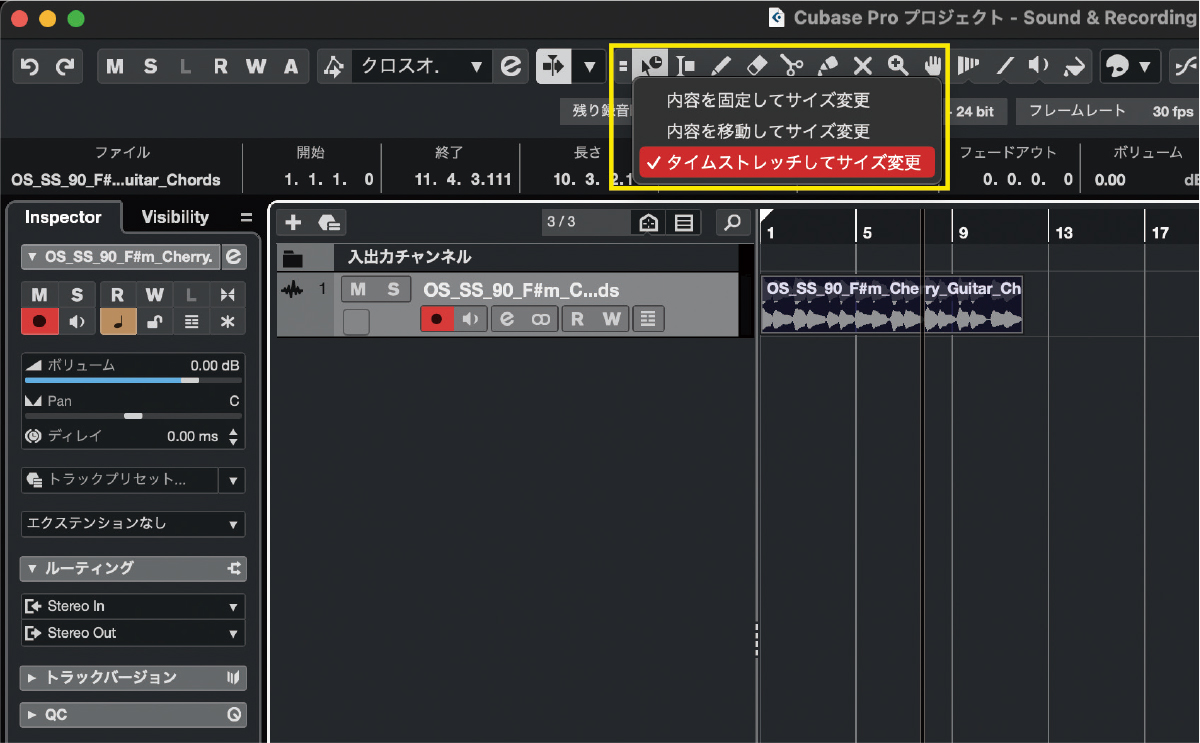Select the Color paint tool
Image resolution: width=1200 pixels, height=743 pixels.
pyautogui.click(x=1074, y=66)
